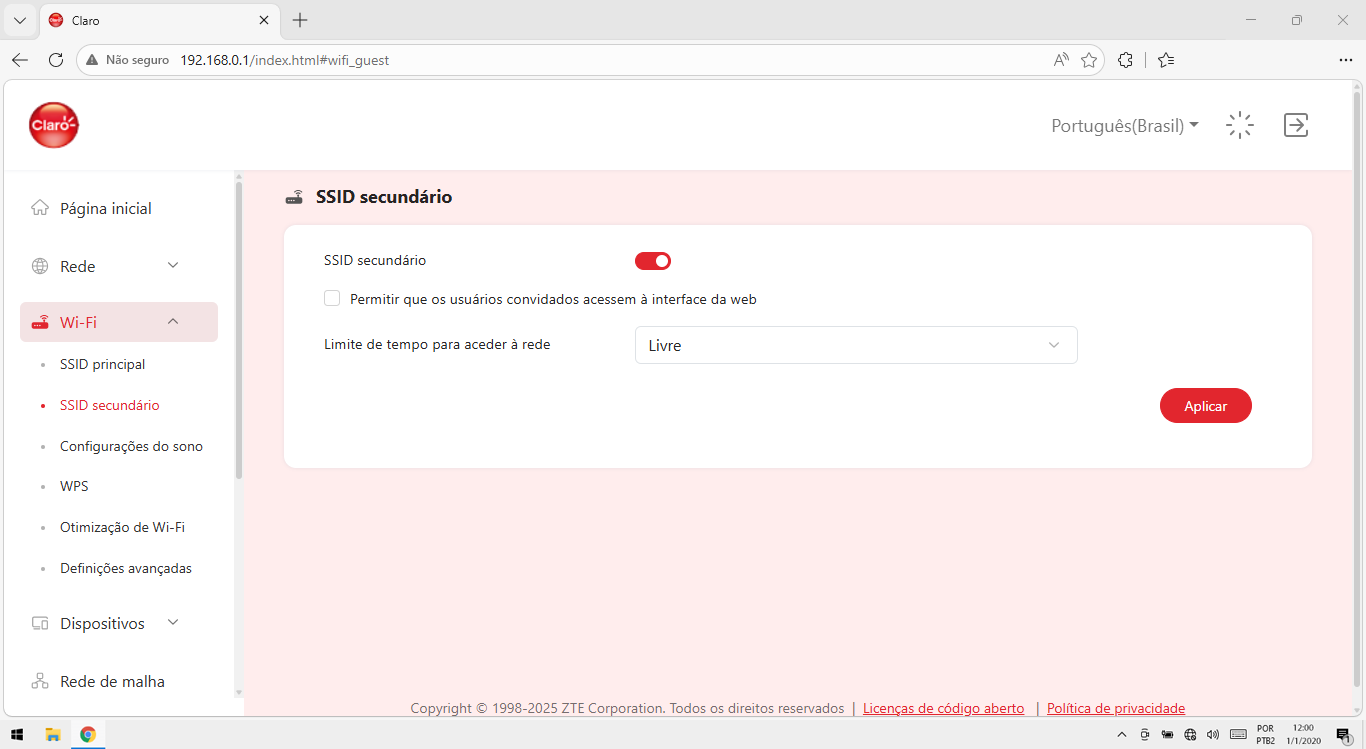Open Licenças de código aberto link

click(x=943, y=708)
